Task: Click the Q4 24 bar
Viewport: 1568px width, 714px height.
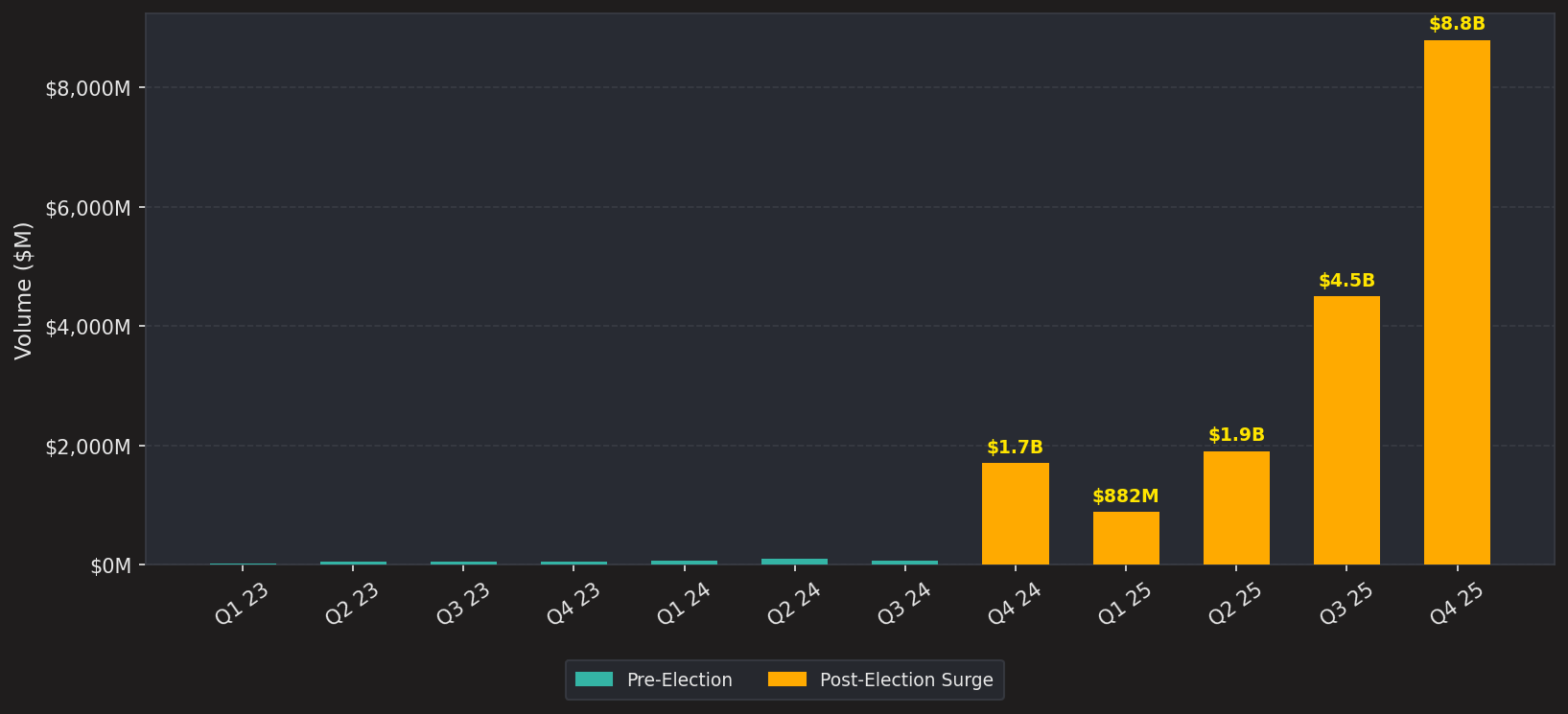Action: [x=1016, y=514]
